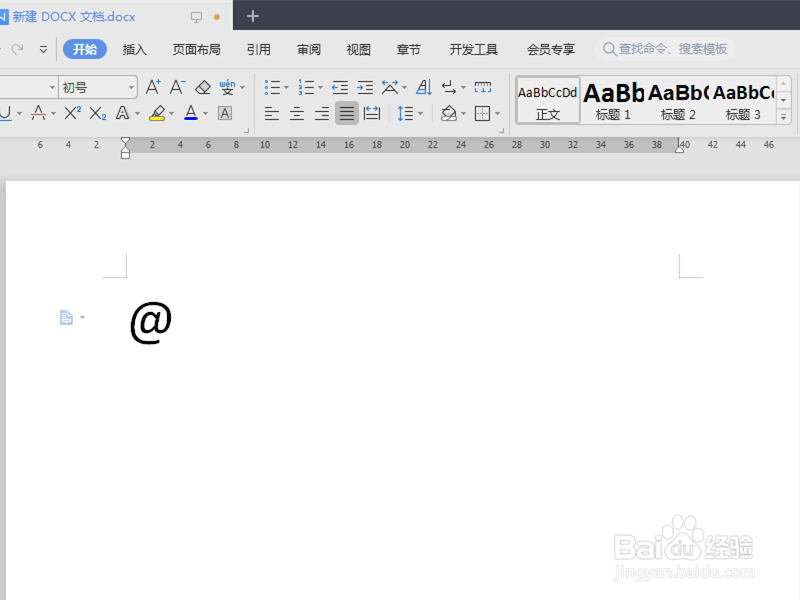The width and height of the screenshot is (800, 600).
Task: Apply numbered list formatting
Action: click(306, 87)
